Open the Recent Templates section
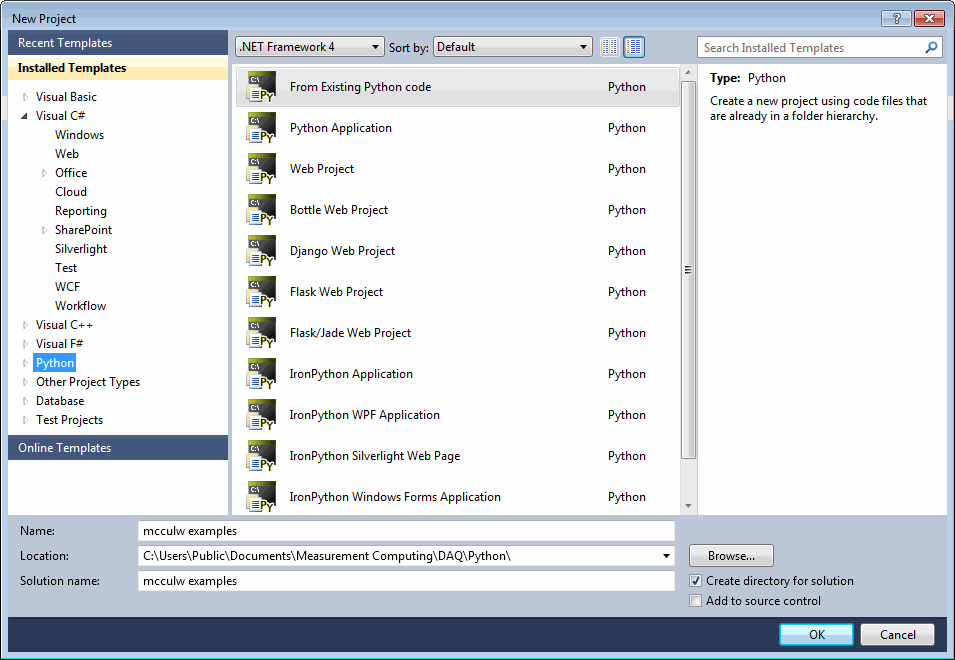This screenshot has height=660, width=955. point(118,43)
